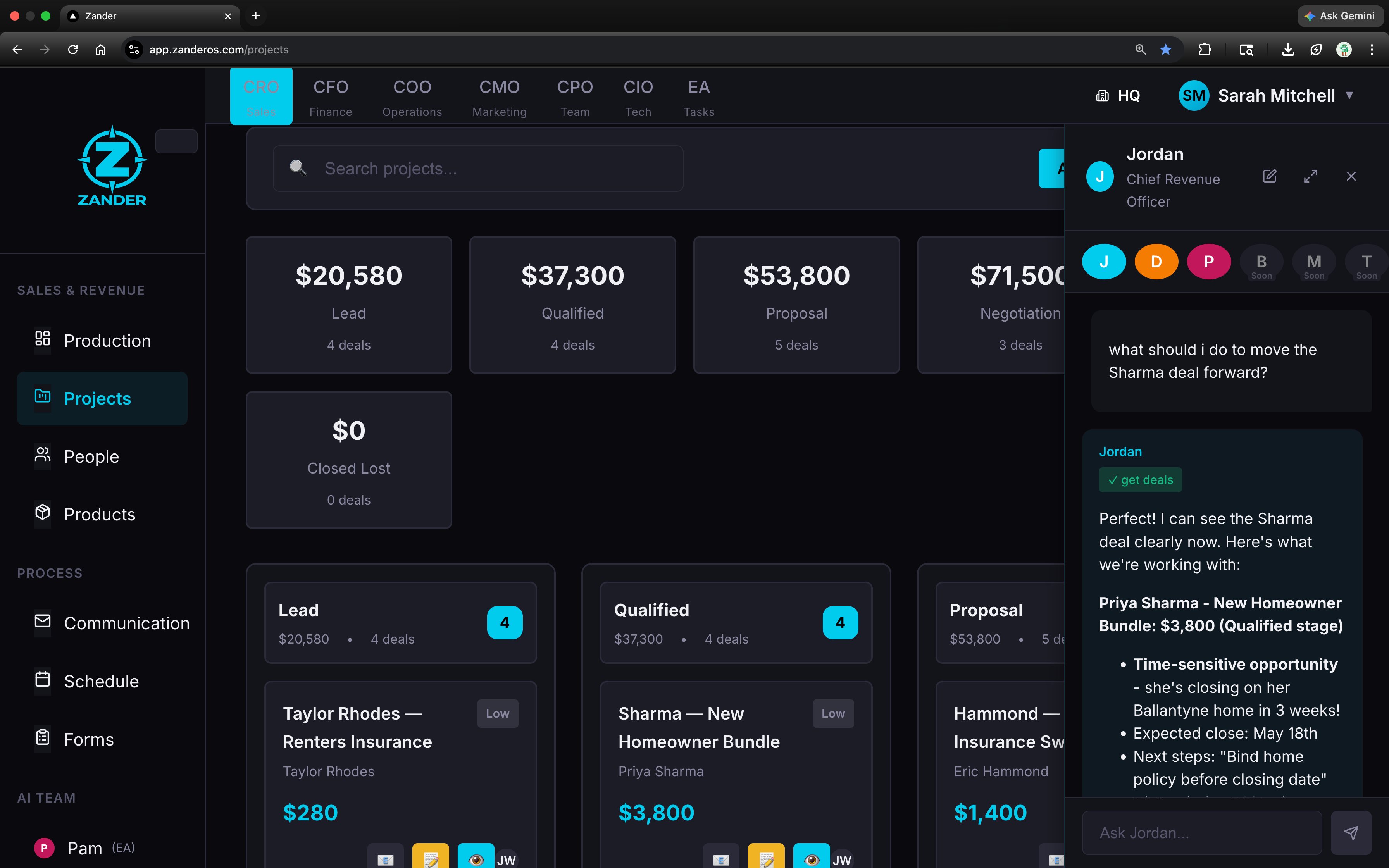Screen dimensions: 1389x868
Task: Close the Jordan chat panel
Action: click(x=1351, y=176)
